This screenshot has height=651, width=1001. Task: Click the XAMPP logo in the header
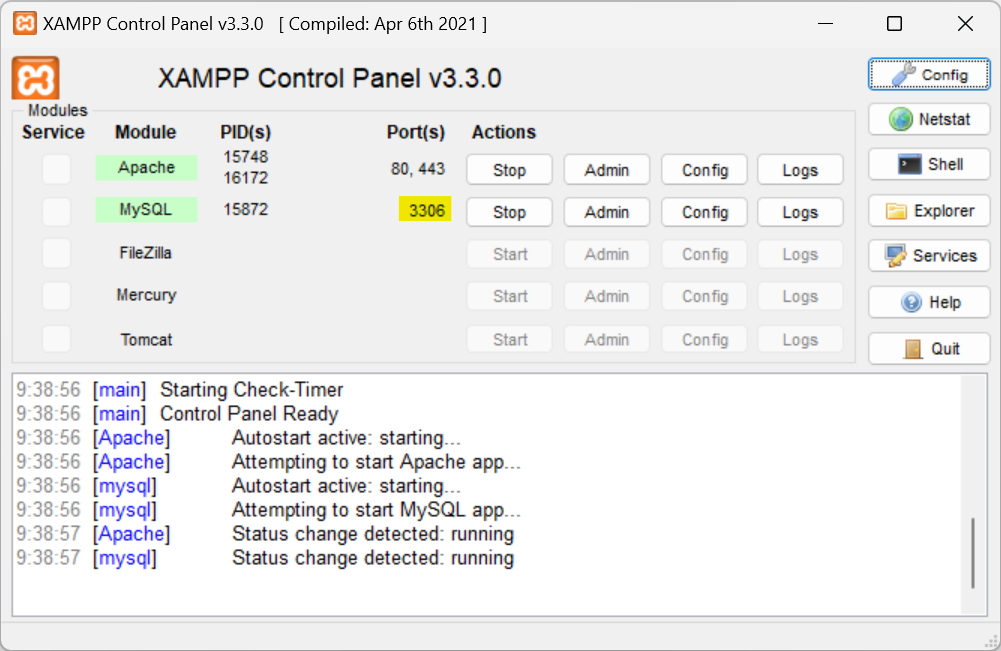pyautogui.click(x=35, y=78)
